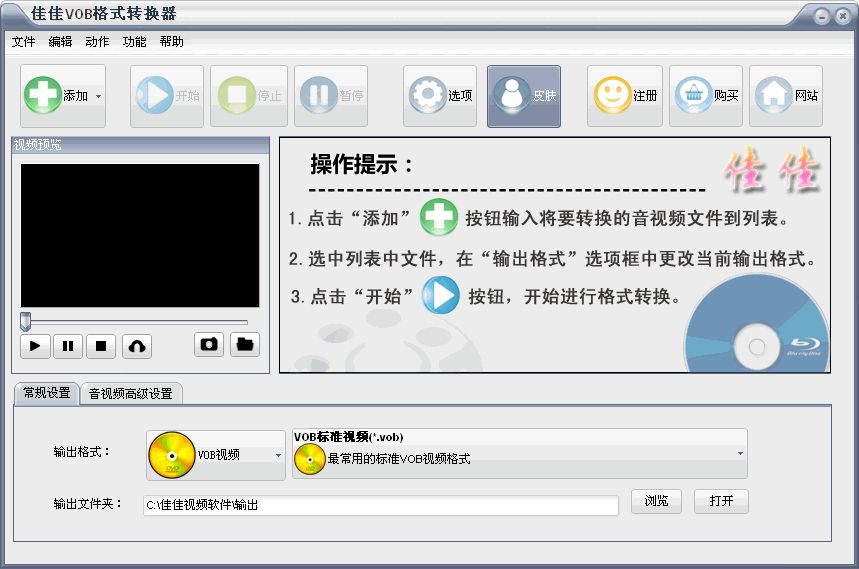Take a snapshot with the camera button

coord(209,344)
